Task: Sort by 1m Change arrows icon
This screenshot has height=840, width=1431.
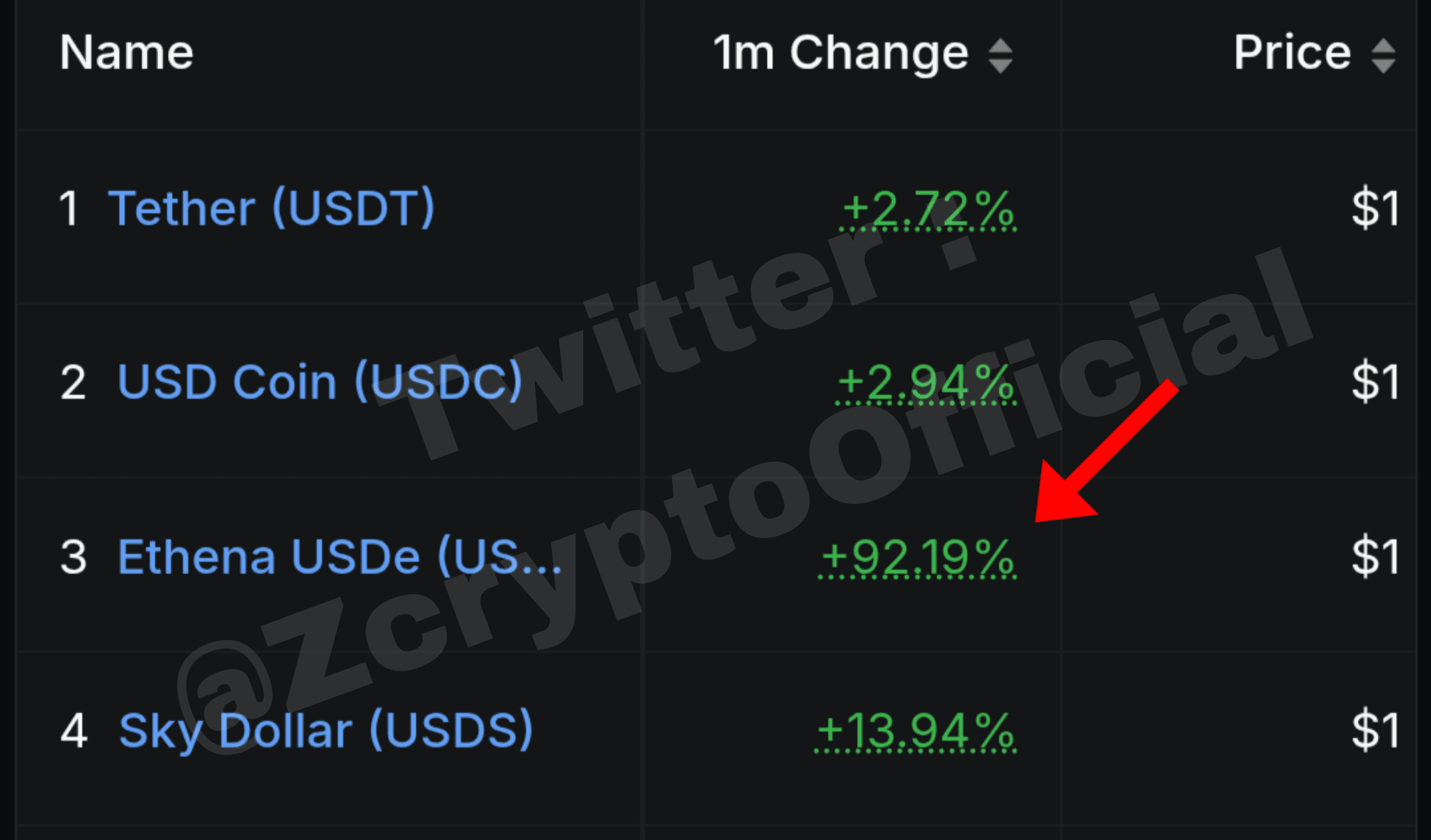Action: [x=1000, y=56]
